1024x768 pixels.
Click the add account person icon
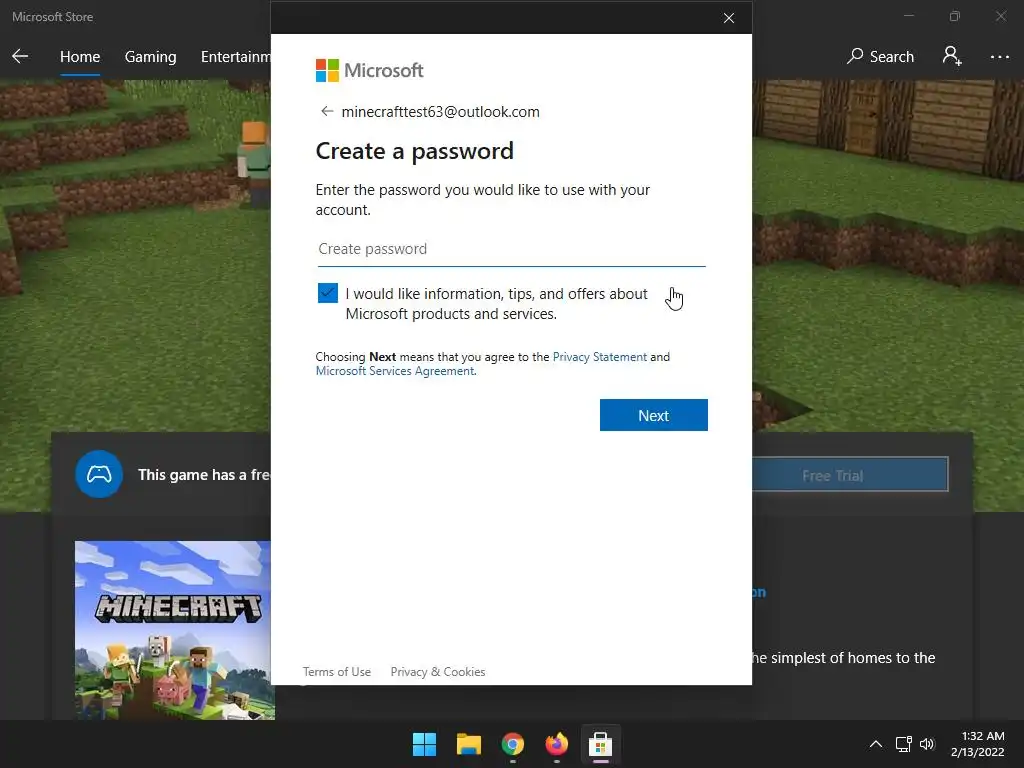(x=952, y=56)
